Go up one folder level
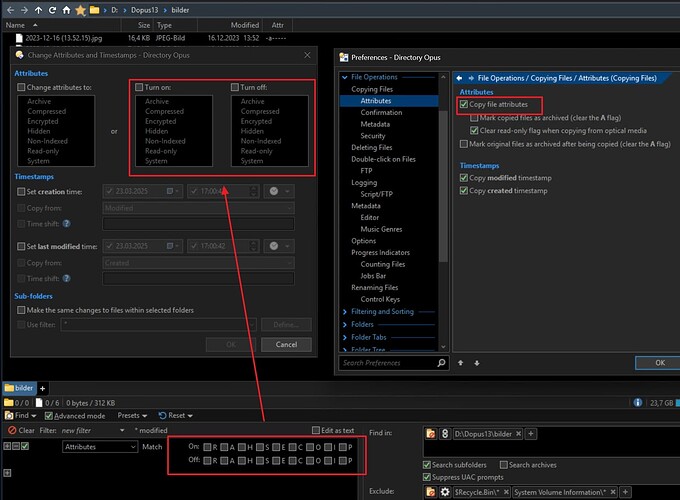The image size is (680, 500). click(39, 10)
